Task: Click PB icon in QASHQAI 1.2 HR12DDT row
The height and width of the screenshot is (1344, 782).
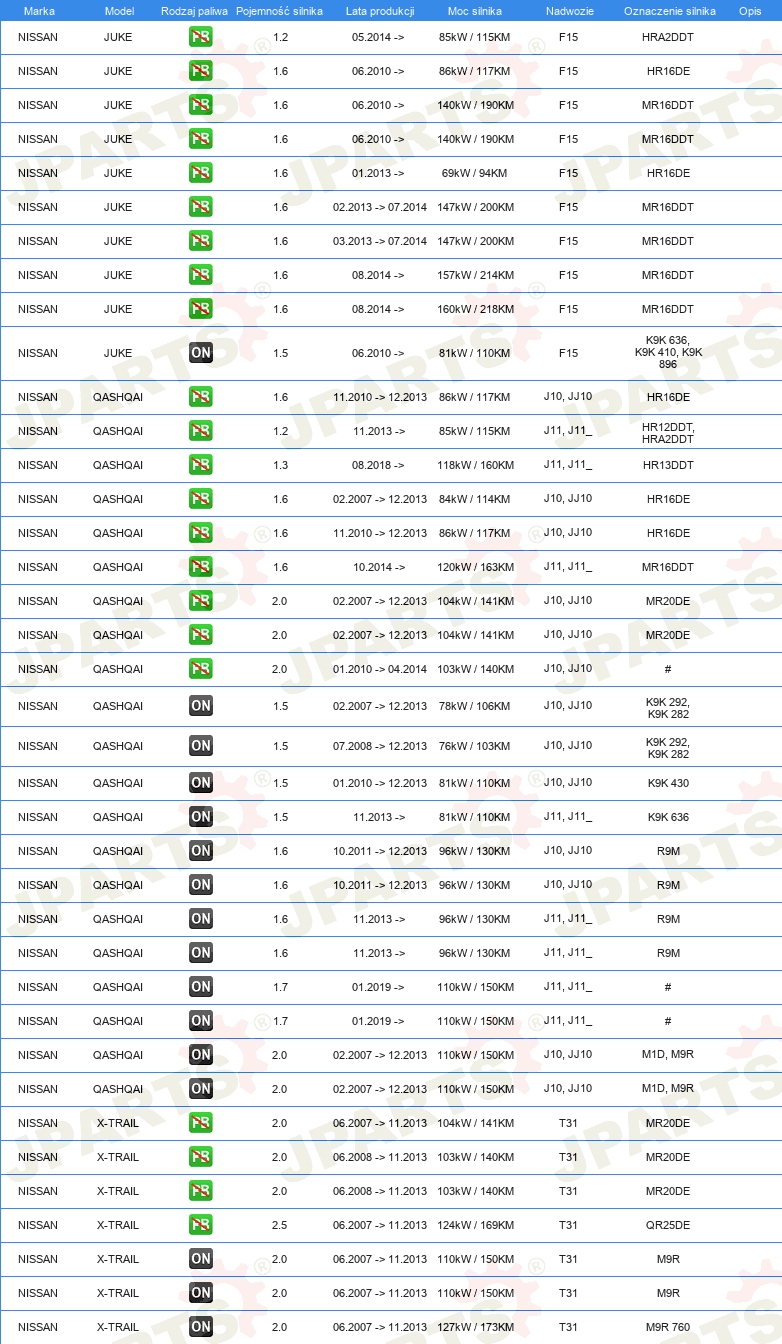Action: coord(201,431)
